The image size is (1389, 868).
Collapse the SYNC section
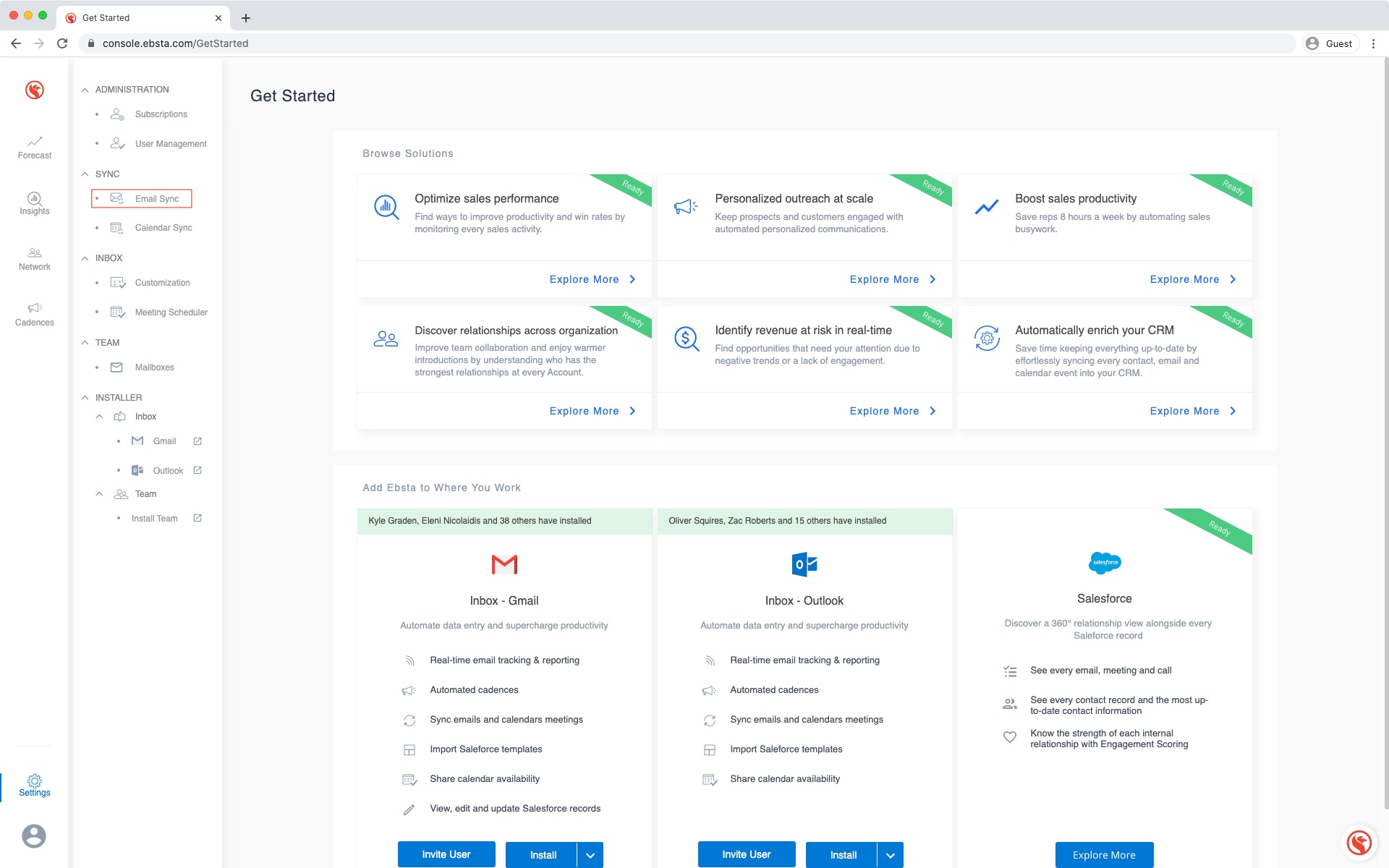(x=85, y=174)
